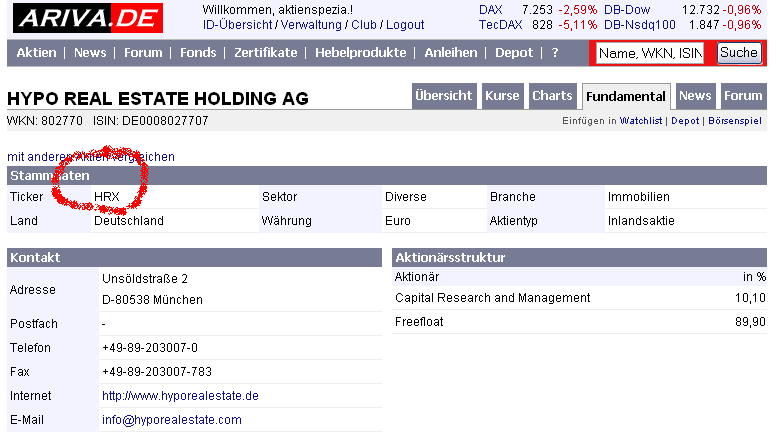This screenshot has height=436, width=776.
Task: Switch to the Kurse tab
Action: pos(502,96)
